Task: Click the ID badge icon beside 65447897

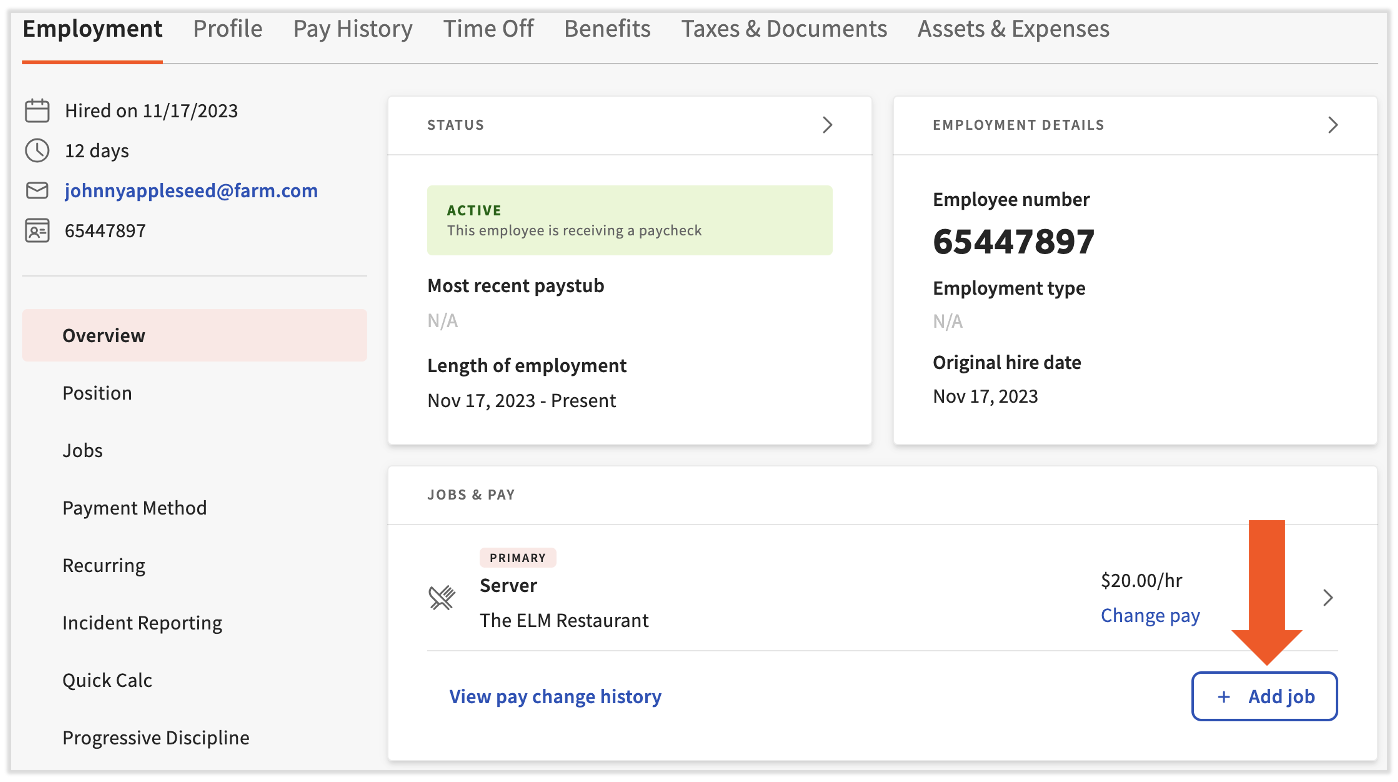Action: point(37,229)
